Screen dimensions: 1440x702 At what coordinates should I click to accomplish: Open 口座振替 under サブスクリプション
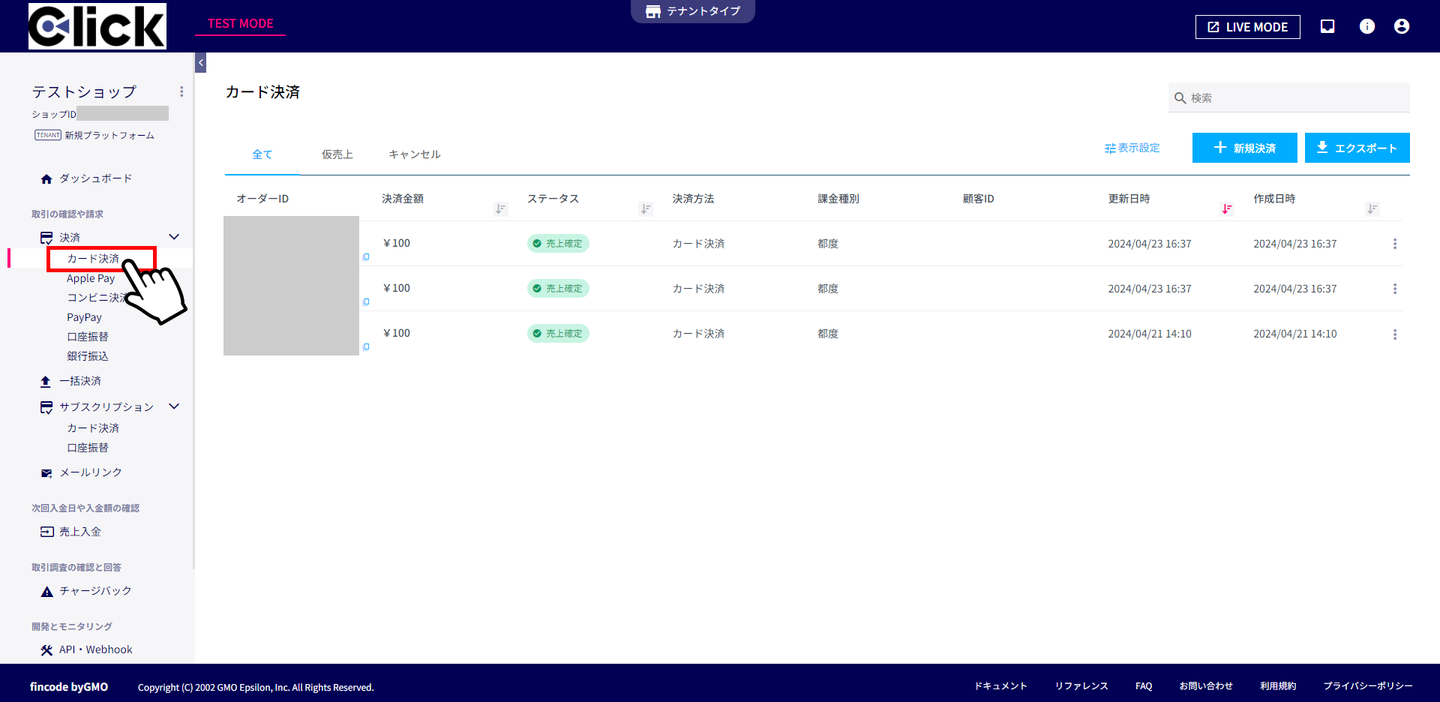[88, 448]
